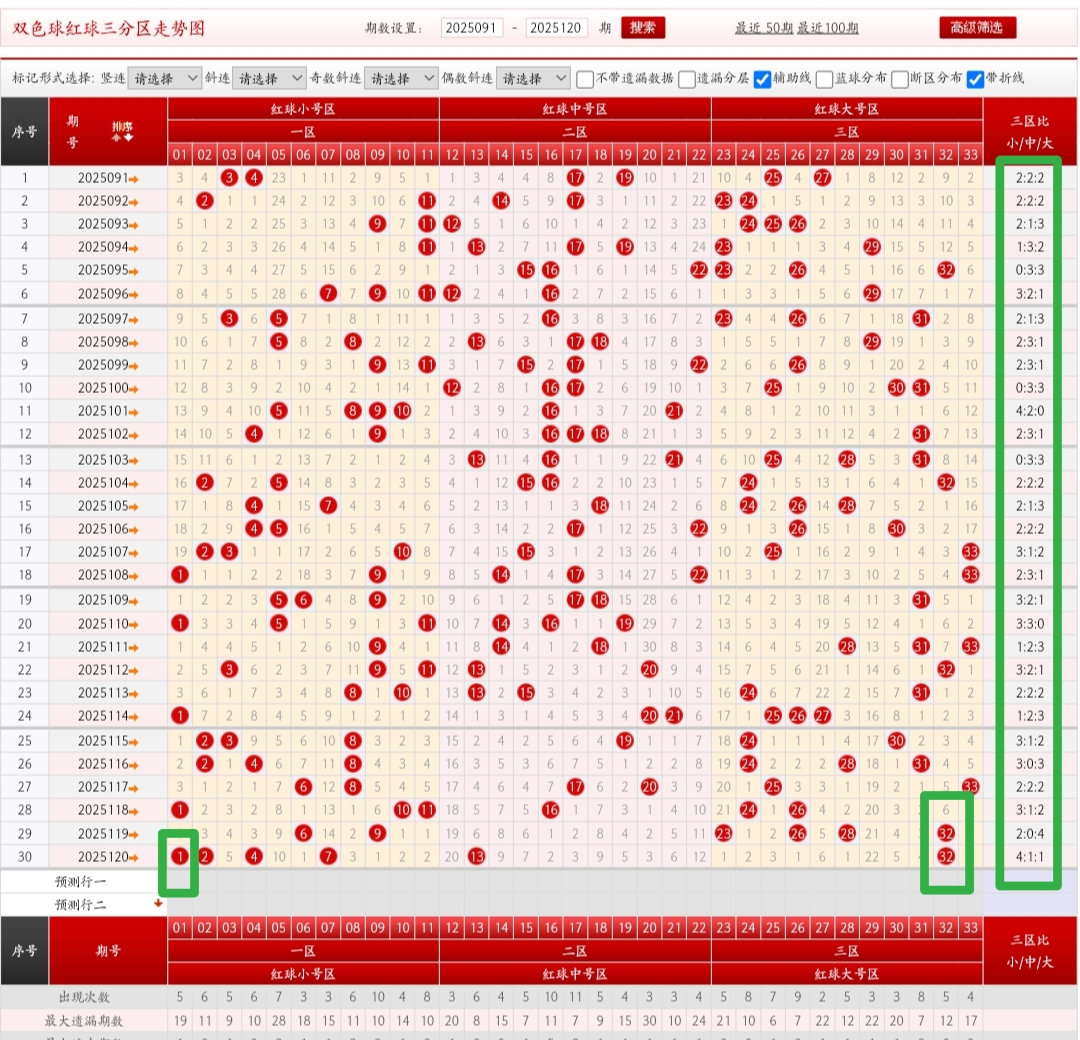Click the red 搜索 button

tap(643, 28)
